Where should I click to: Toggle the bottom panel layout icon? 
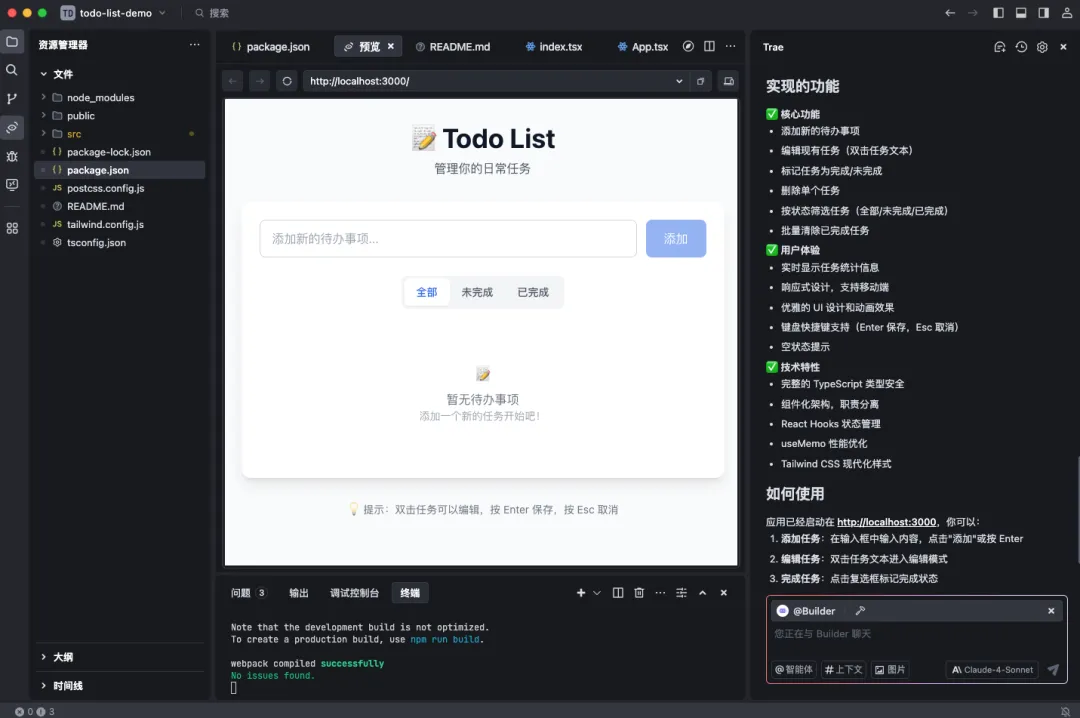(x=1021, y=12)
